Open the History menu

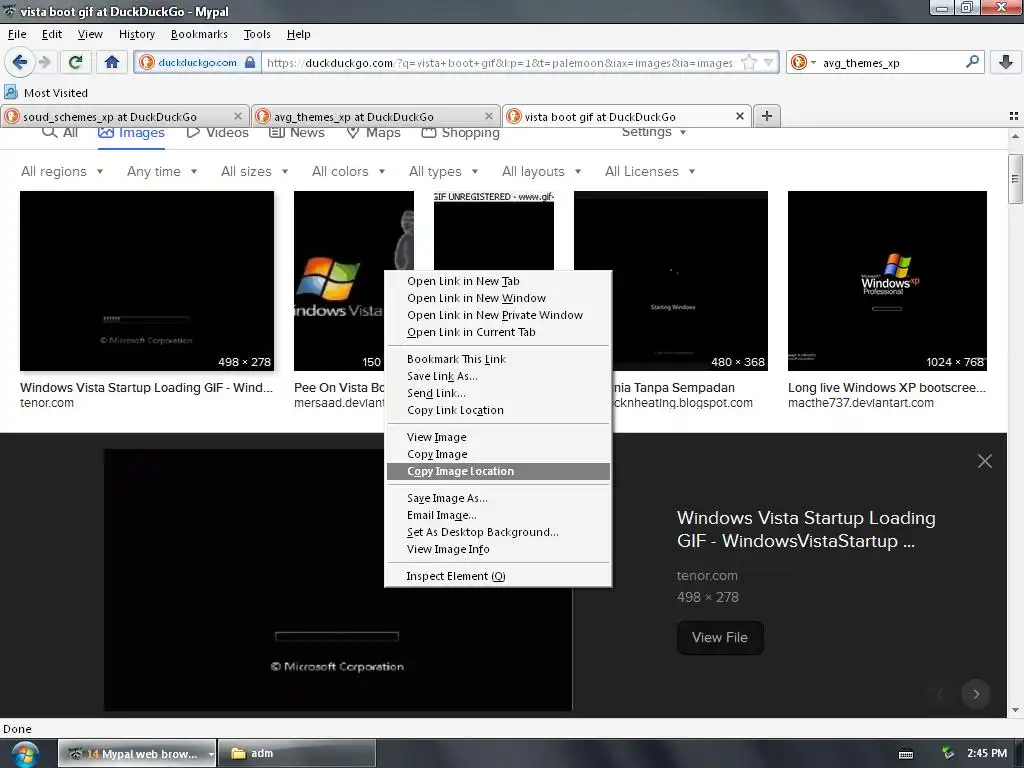[x=136, y=34]
